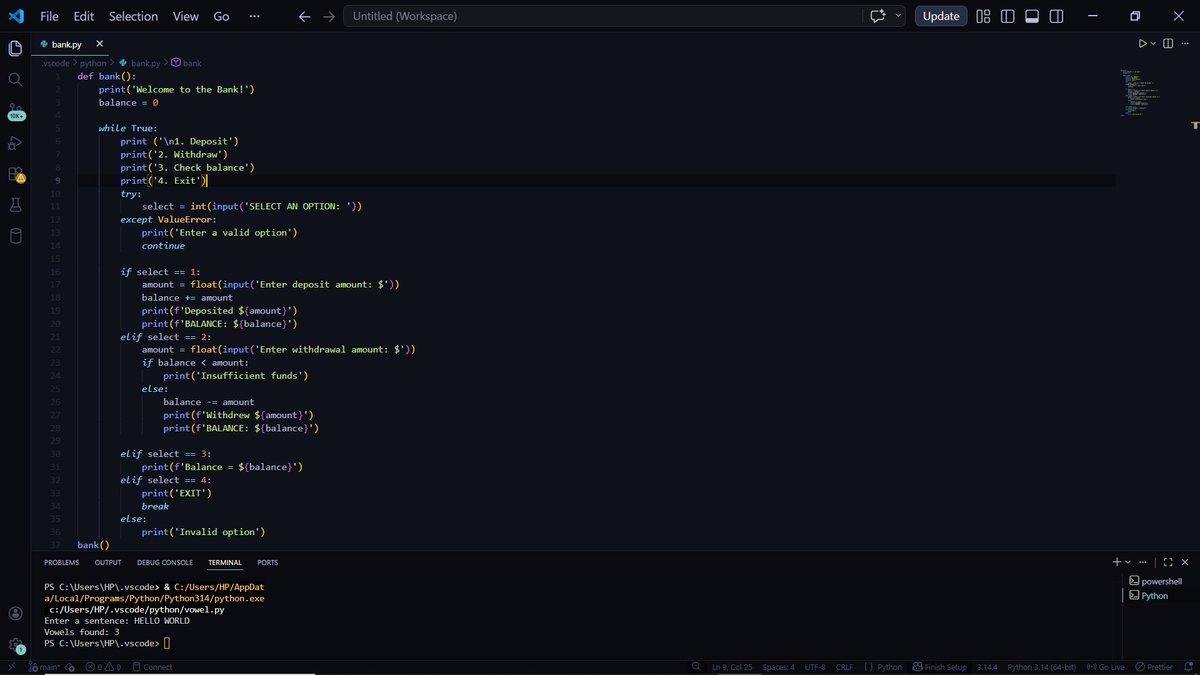Open the Go menu

[221, 16]
